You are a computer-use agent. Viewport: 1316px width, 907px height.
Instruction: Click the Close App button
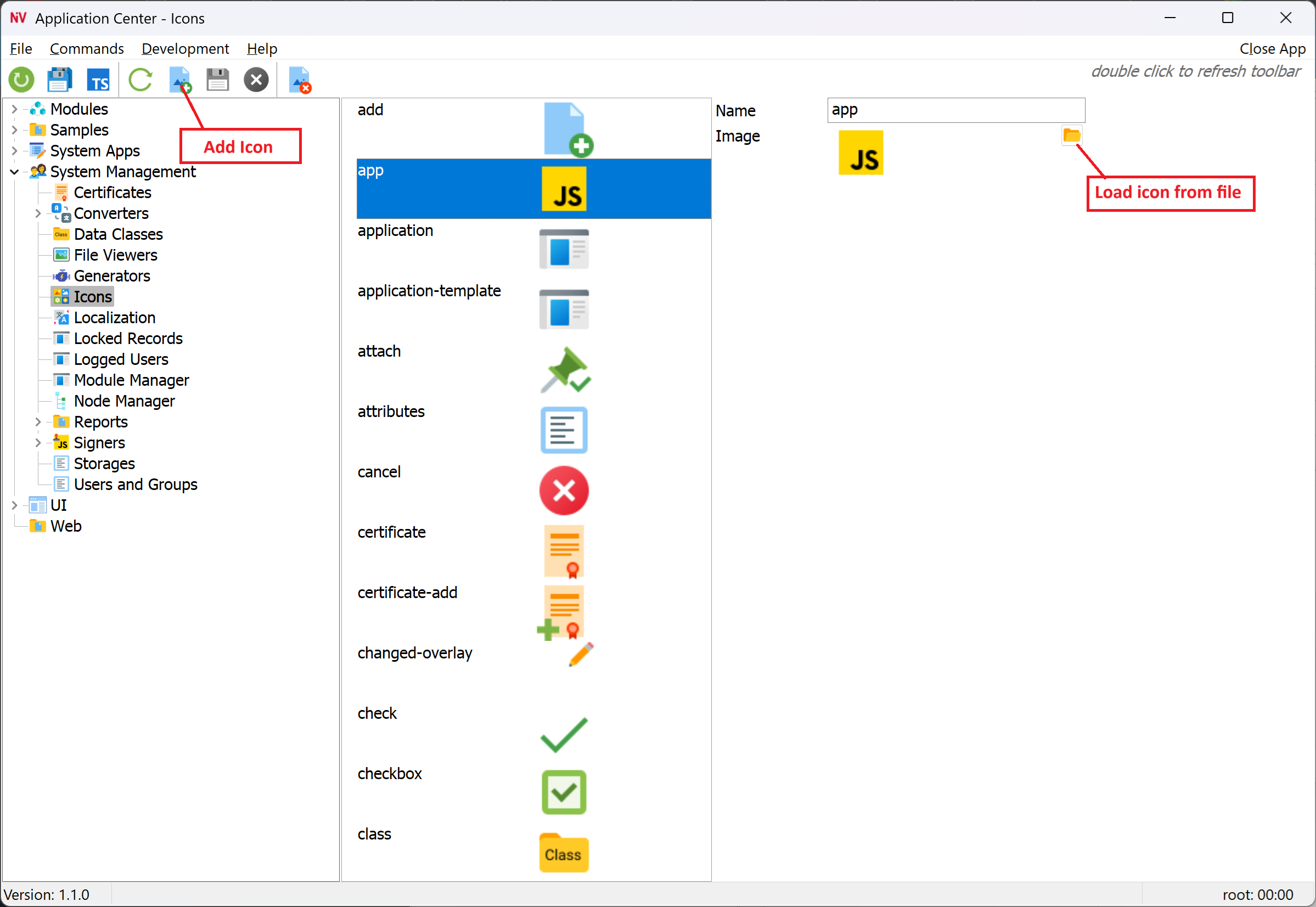point(1272,49)
